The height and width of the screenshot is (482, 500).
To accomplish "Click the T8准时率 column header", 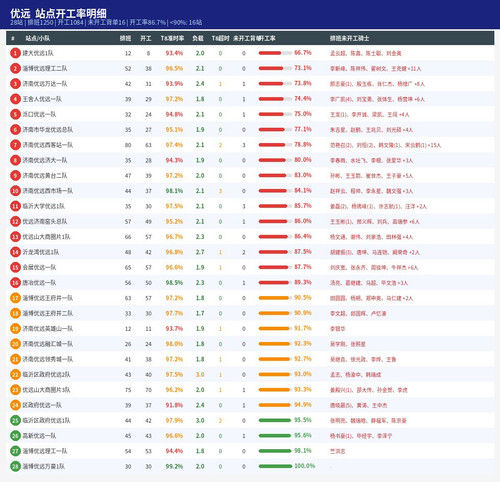I will click(172, 38).
